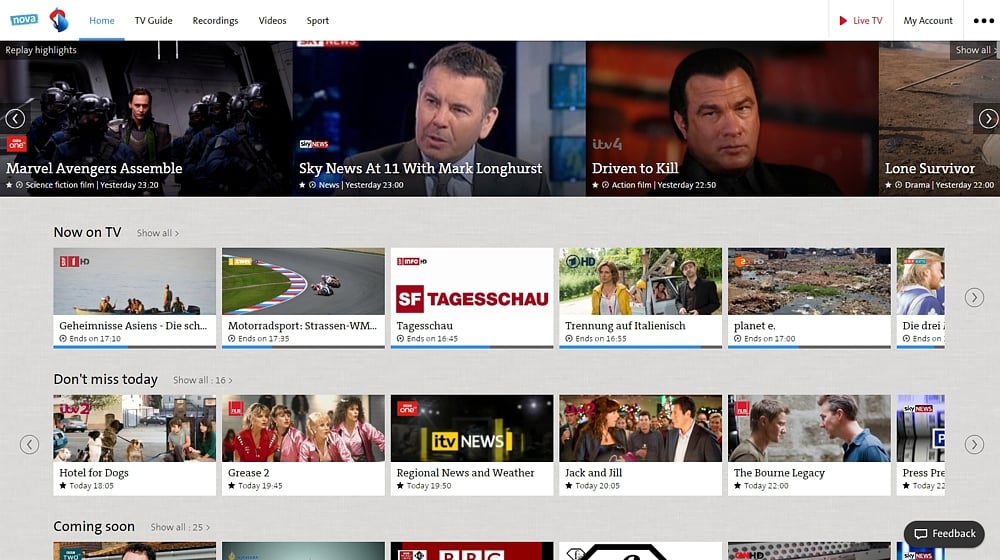
Task: Move Don't miss today carousel left
Action: pos(29,445)
